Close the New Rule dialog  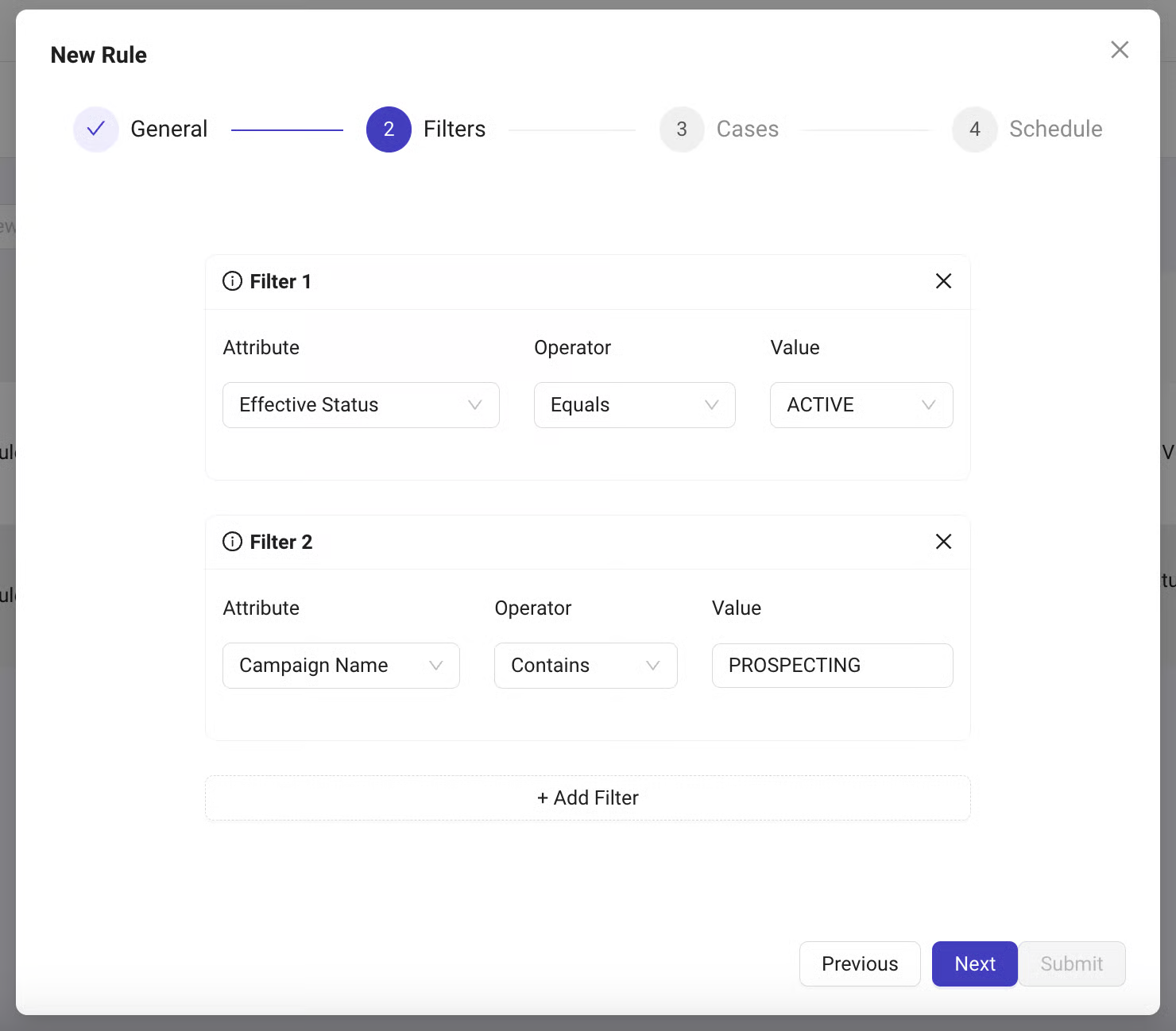point(1120,50)
